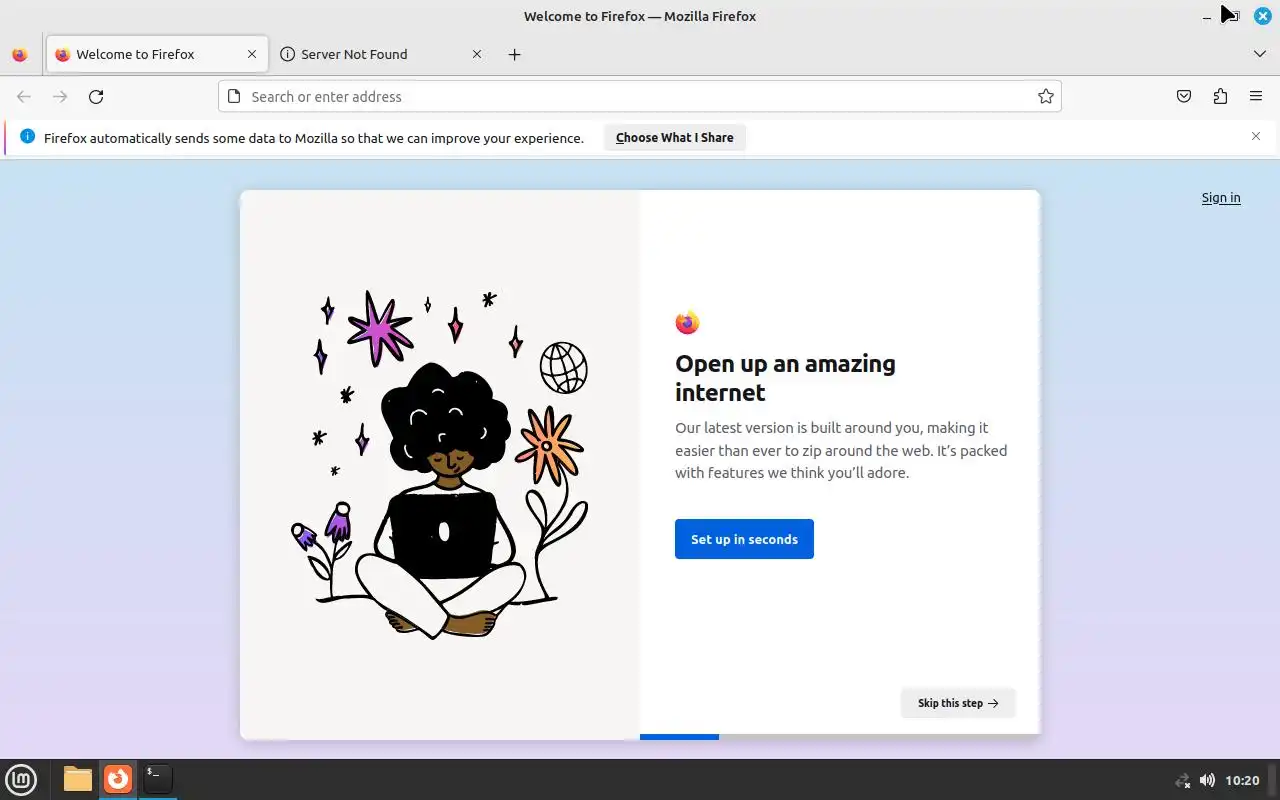This screenshot has height=800, width=1280.
Task: Go forward using the forward arrow
Action: pyautogui.click(x=60, y=97)
